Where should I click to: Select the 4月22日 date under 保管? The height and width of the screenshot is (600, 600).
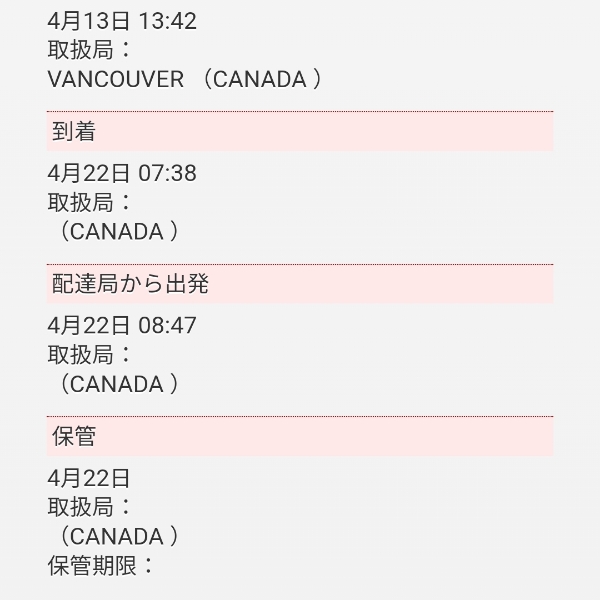(89, 477)
